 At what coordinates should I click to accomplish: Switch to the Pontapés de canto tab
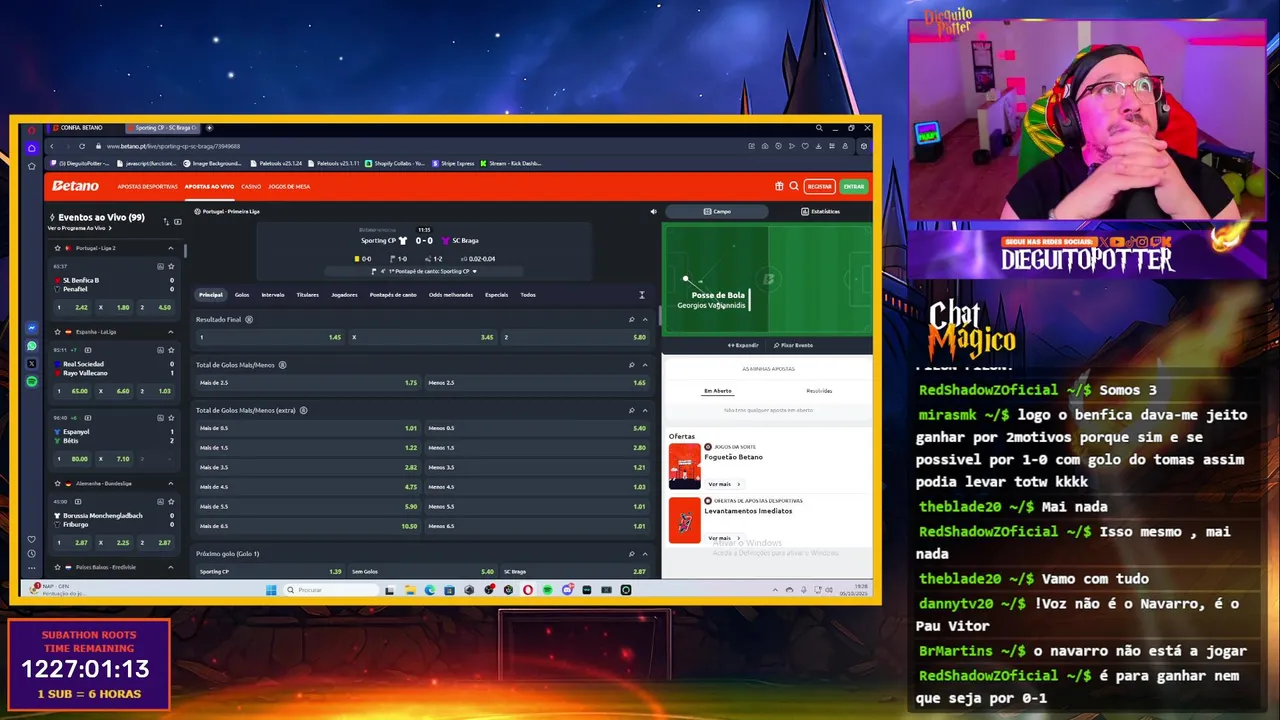pos(393,295)
